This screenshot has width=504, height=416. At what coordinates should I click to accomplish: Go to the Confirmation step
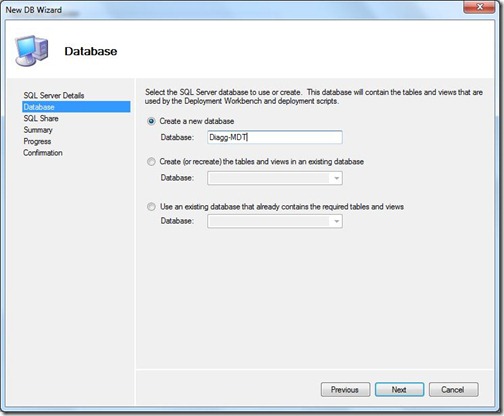click(x=43, y=153)
